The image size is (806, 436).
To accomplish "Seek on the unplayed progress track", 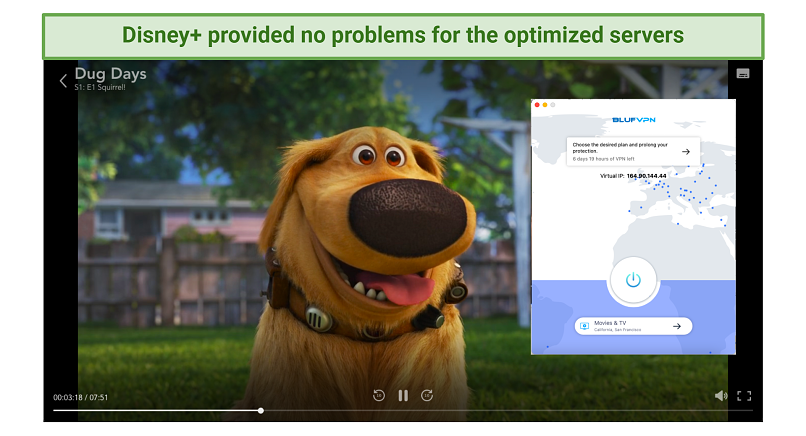I will point(508,410).
